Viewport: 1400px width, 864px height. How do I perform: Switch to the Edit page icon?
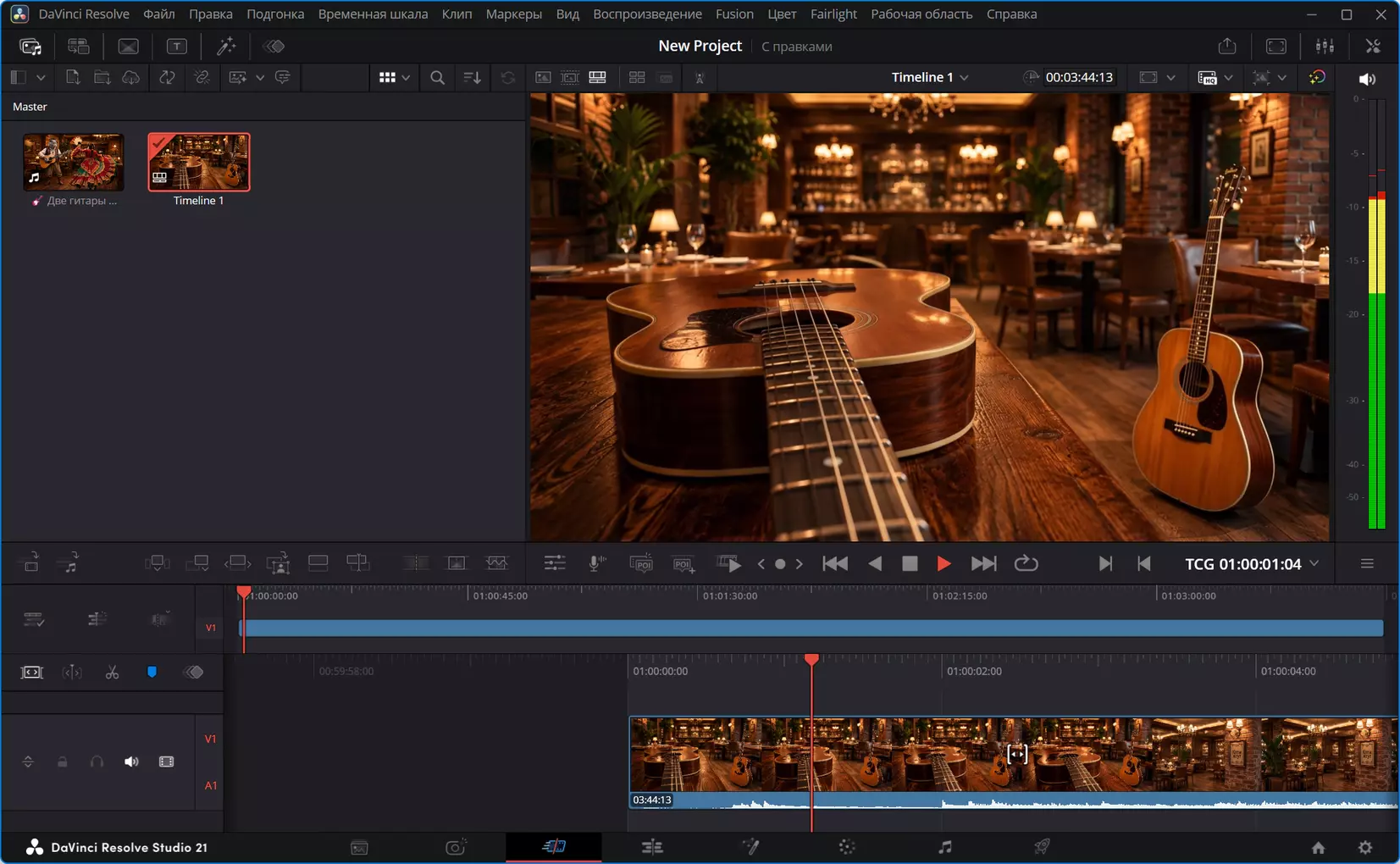click(x=652, y=846)
